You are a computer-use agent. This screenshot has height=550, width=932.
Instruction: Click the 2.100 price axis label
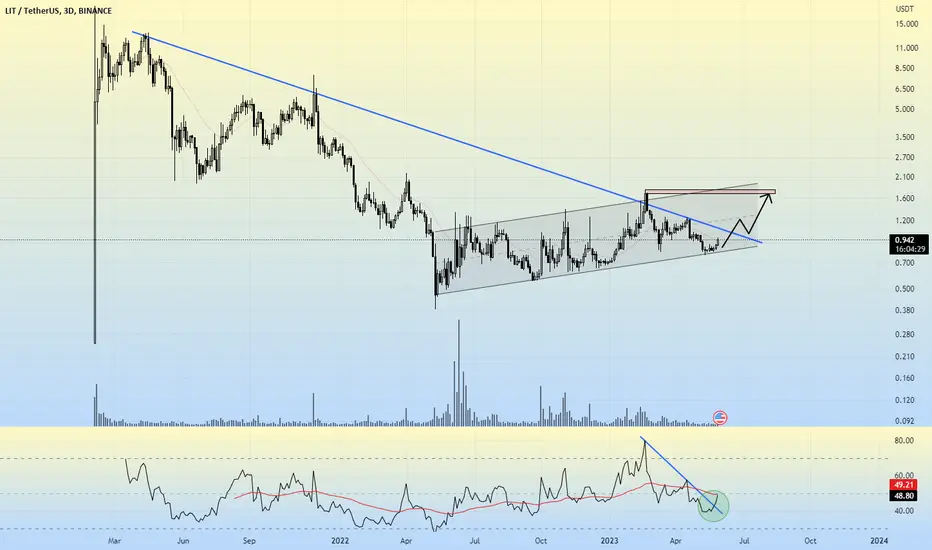(x=905, y=177)
